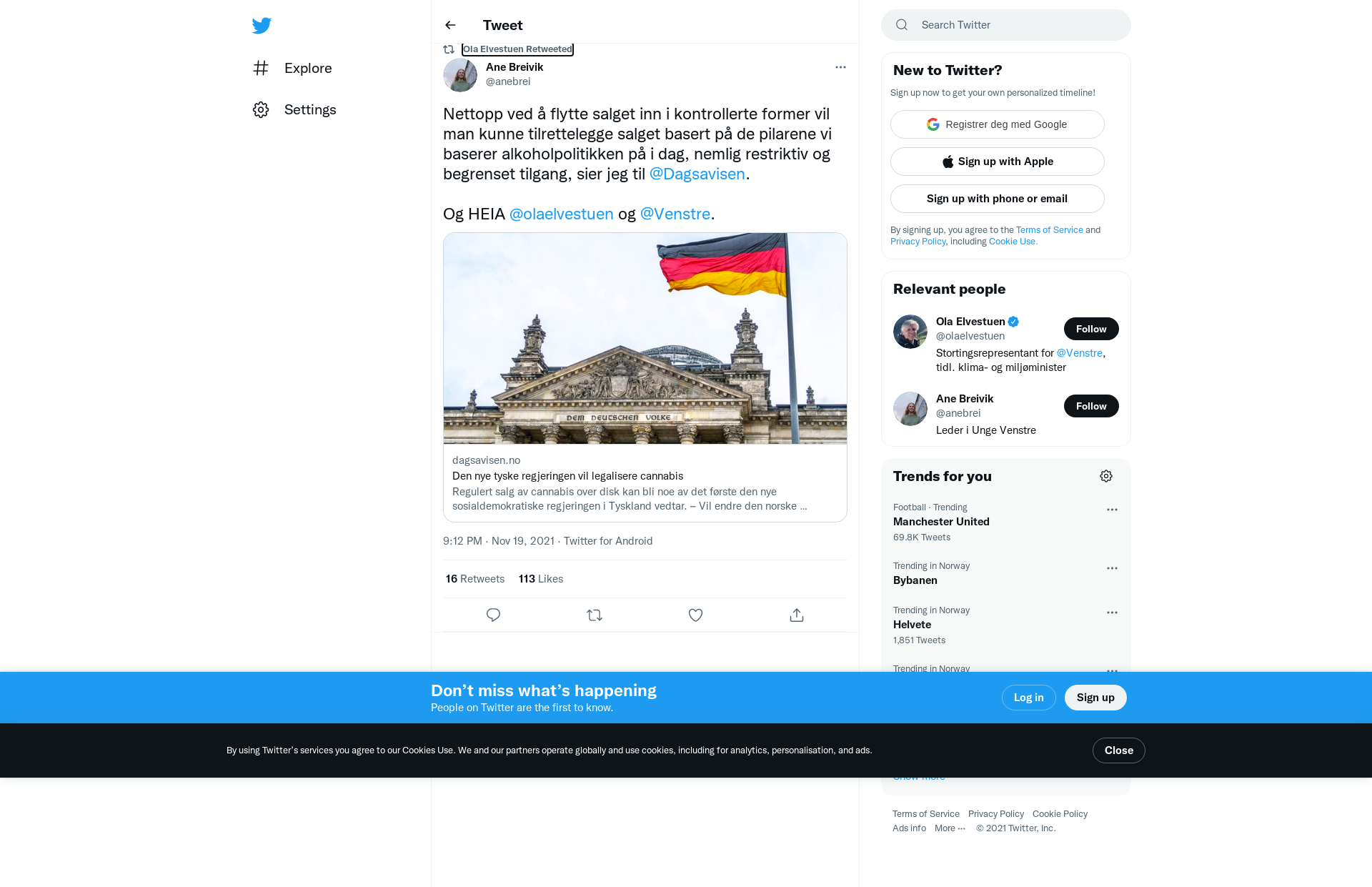1372x887 pixels.
Task: Choose Sign up with Apple
Action: [x=998, y=162]
